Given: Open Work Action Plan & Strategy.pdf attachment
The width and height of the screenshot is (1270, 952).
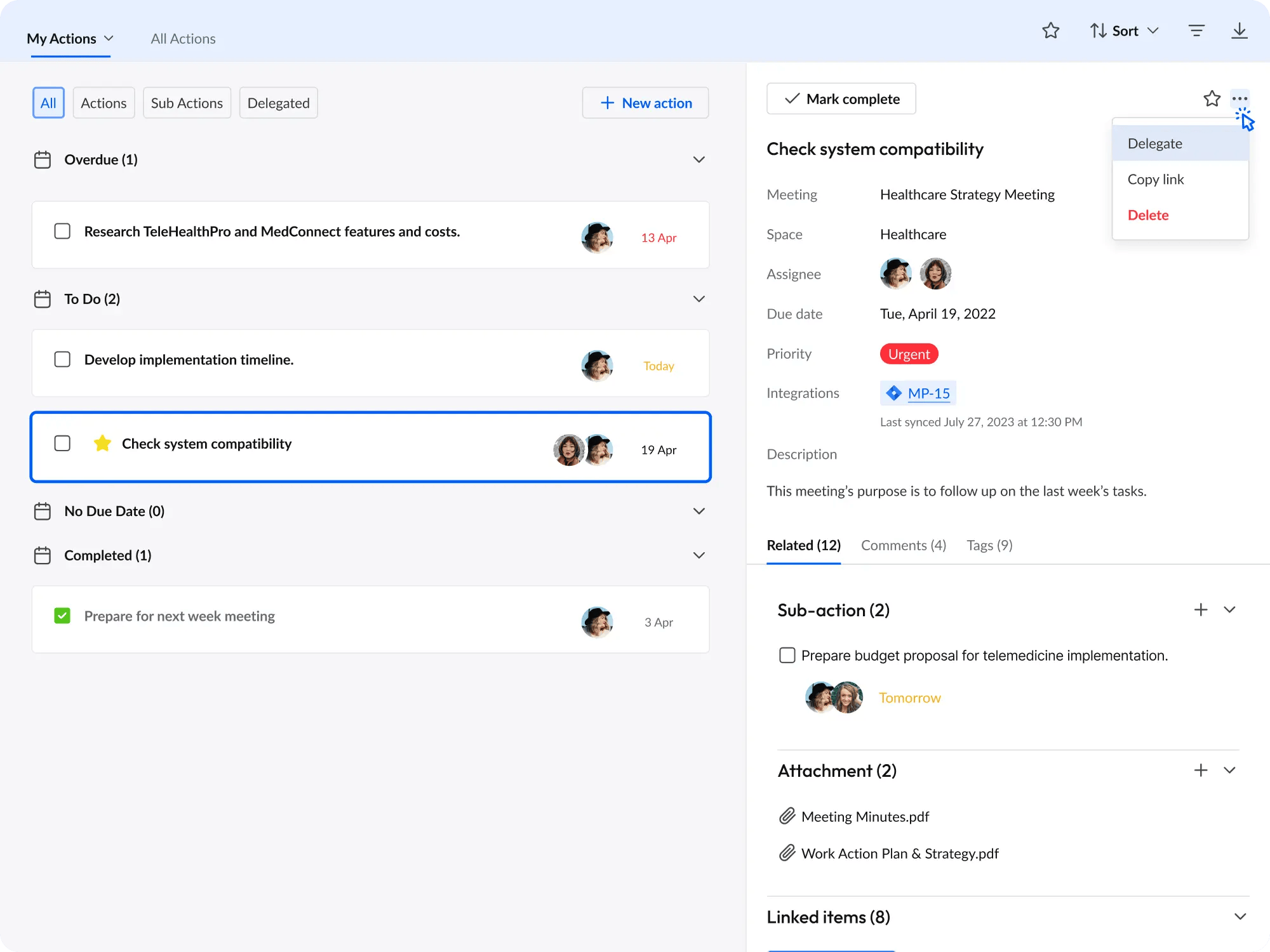Looking at the screenshot, I should 899,853.
